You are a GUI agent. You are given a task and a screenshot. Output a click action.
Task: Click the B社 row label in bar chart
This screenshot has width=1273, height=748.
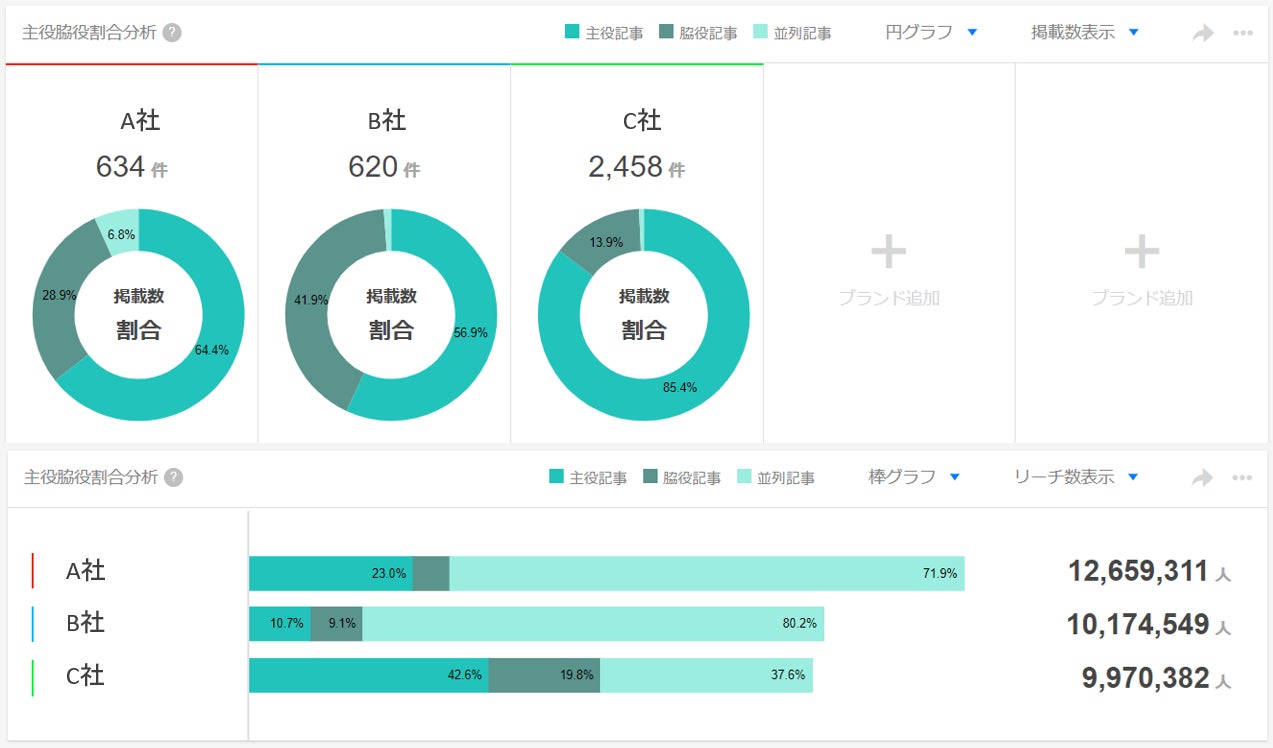click(85, 623)
